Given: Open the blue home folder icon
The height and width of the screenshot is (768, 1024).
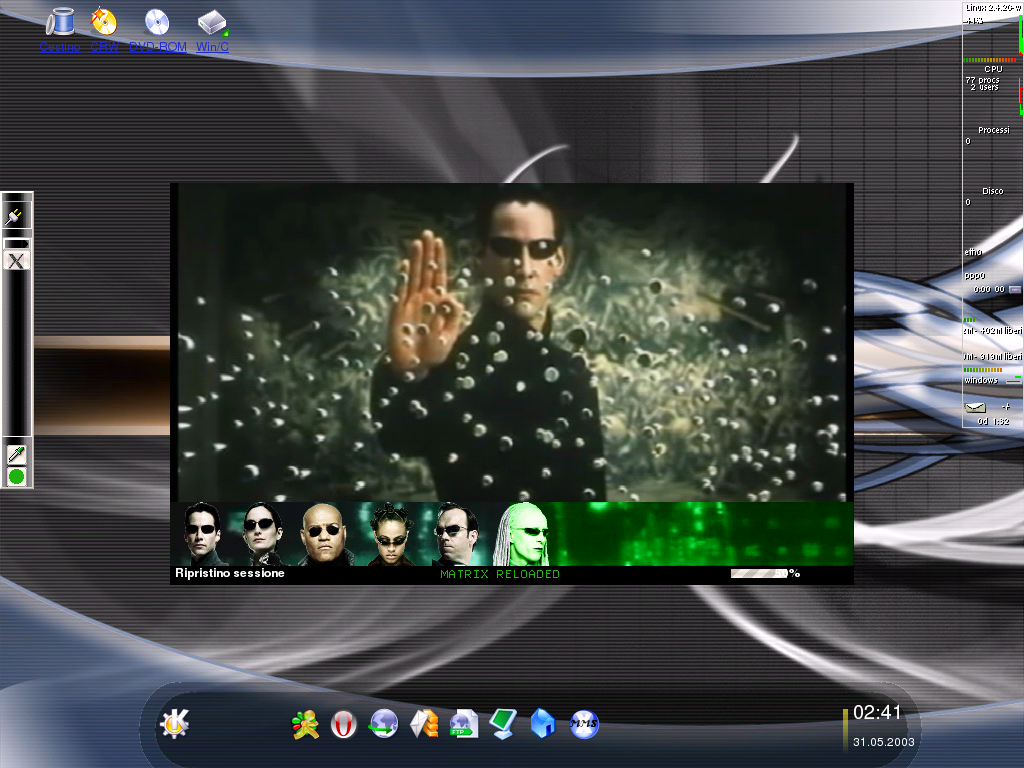Looking at the screenshot, I should (x=543, y=724).
